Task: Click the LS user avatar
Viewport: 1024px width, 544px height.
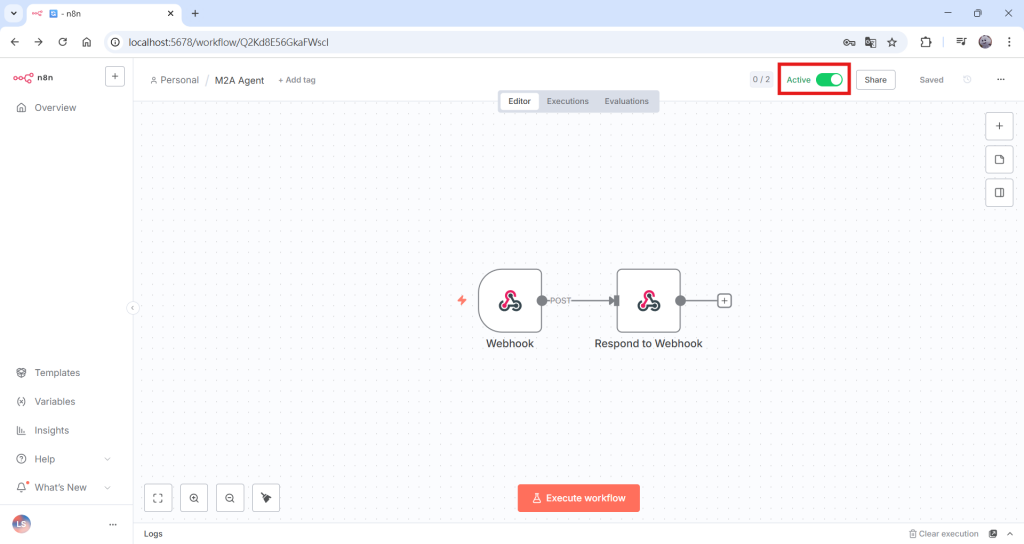Action: [x=22, y=524]
